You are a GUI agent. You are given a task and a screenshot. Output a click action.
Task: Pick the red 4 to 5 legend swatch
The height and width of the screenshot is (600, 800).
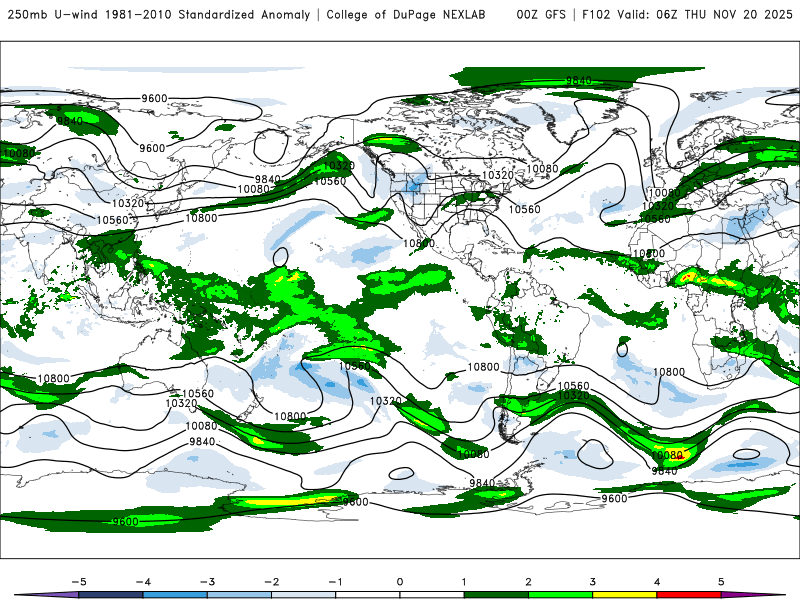click(x=689, y=595)
